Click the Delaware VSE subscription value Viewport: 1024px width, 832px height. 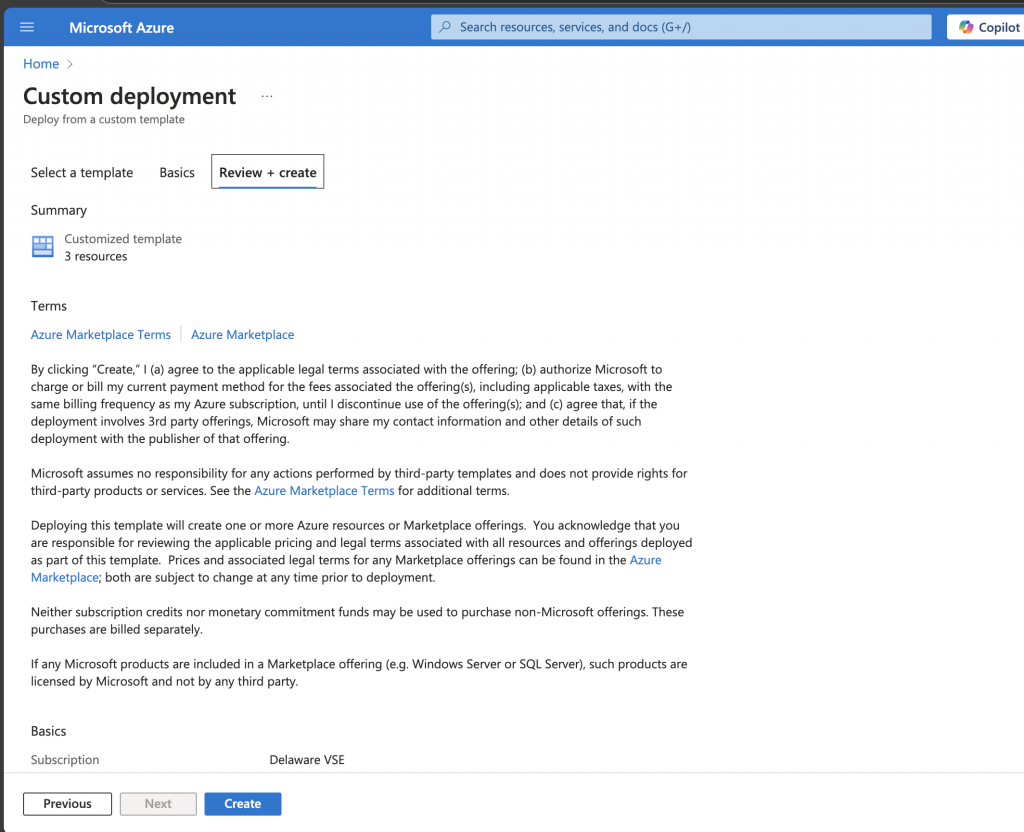(x=307, y=760)
